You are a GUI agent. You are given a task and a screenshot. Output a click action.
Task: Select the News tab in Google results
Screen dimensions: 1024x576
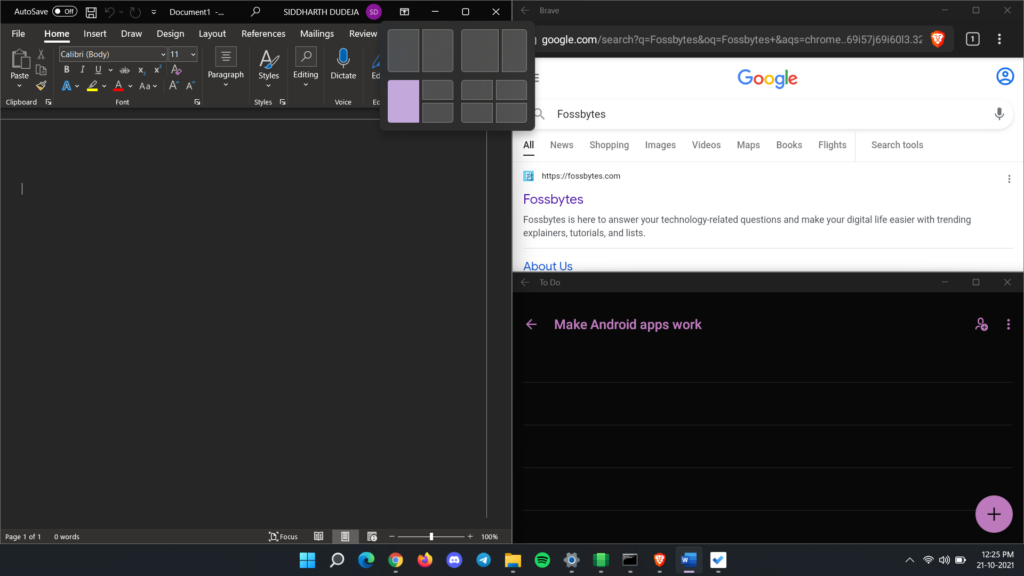(x=562, y=145)
